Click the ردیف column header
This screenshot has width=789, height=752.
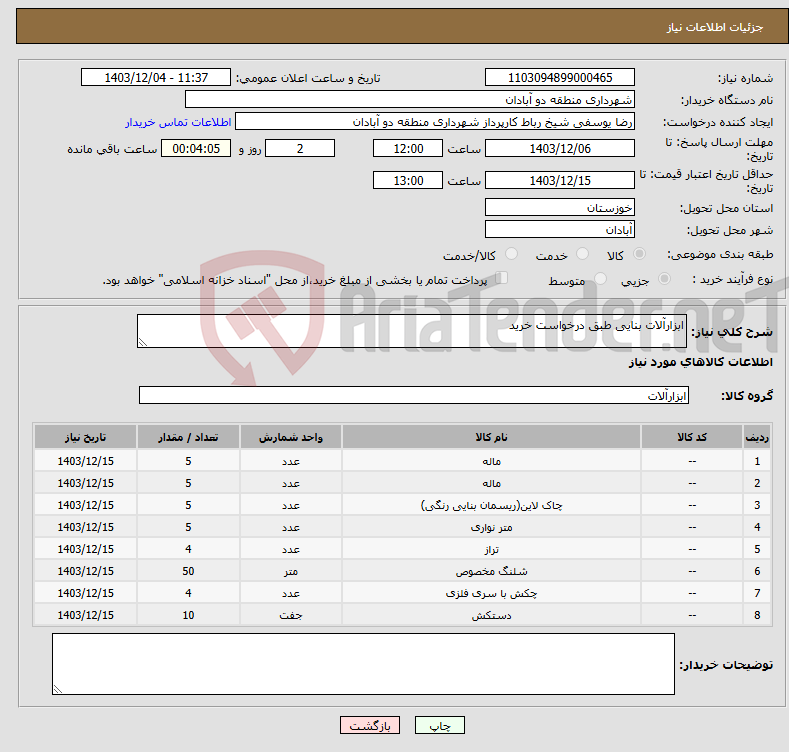757,437
